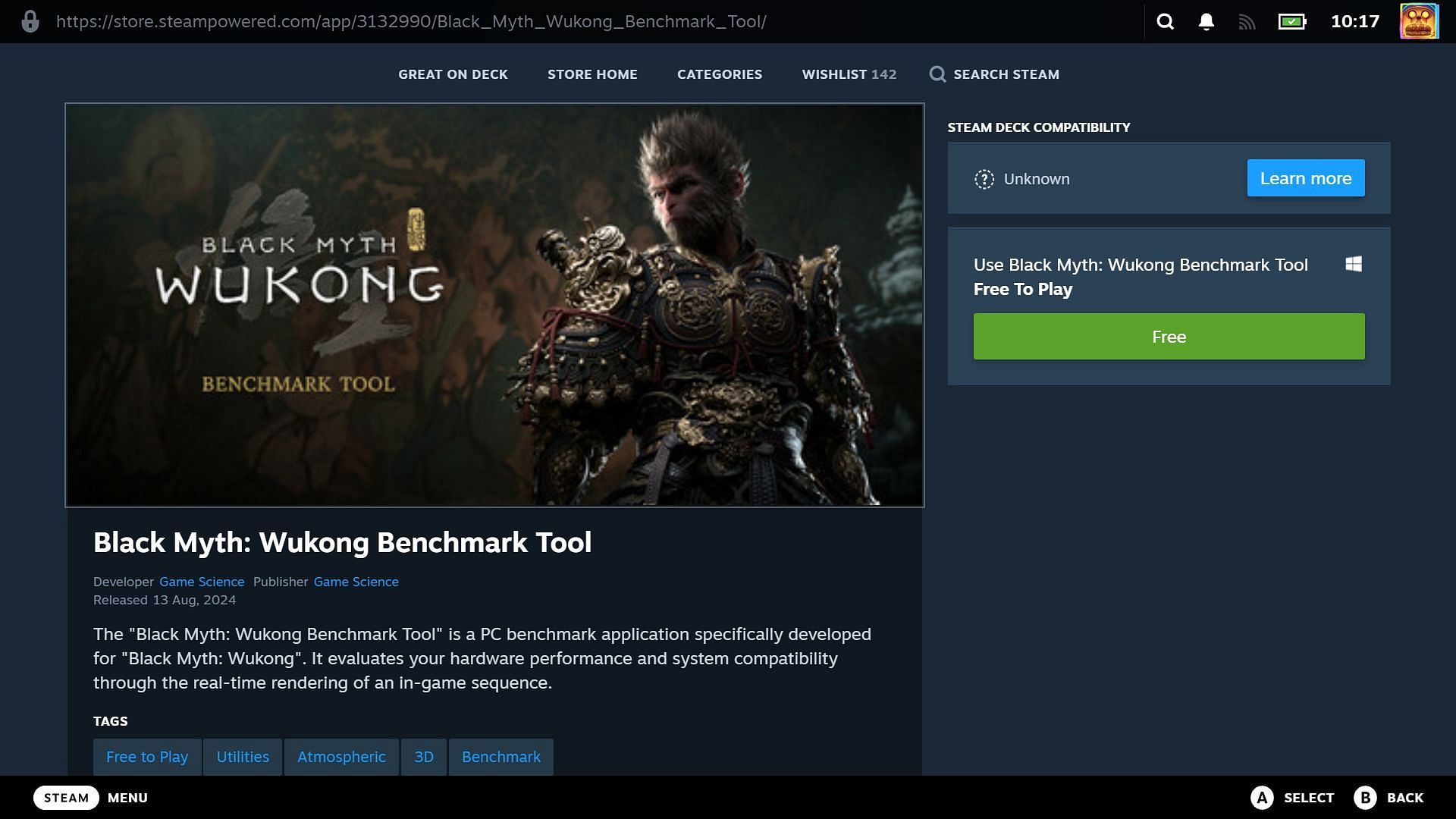Click the Search Steam magnifier icon
The width and height of the screenshot is (1456, 819).
click(937, 74)
